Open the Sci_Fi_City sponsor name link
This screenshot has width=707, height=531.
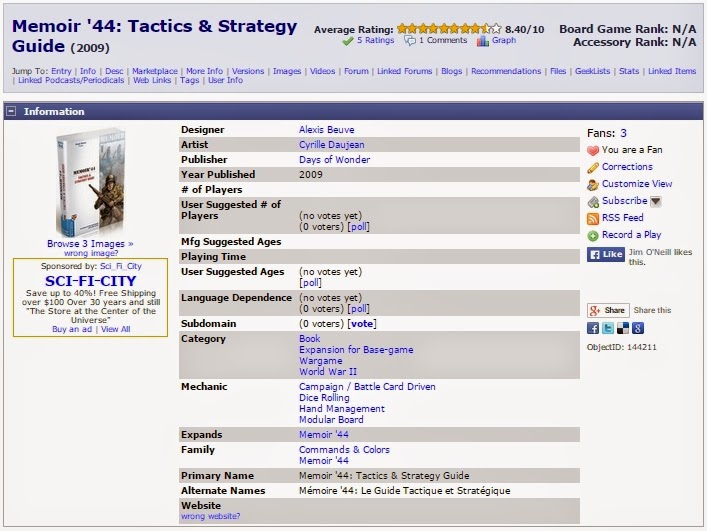coord(121,266)
